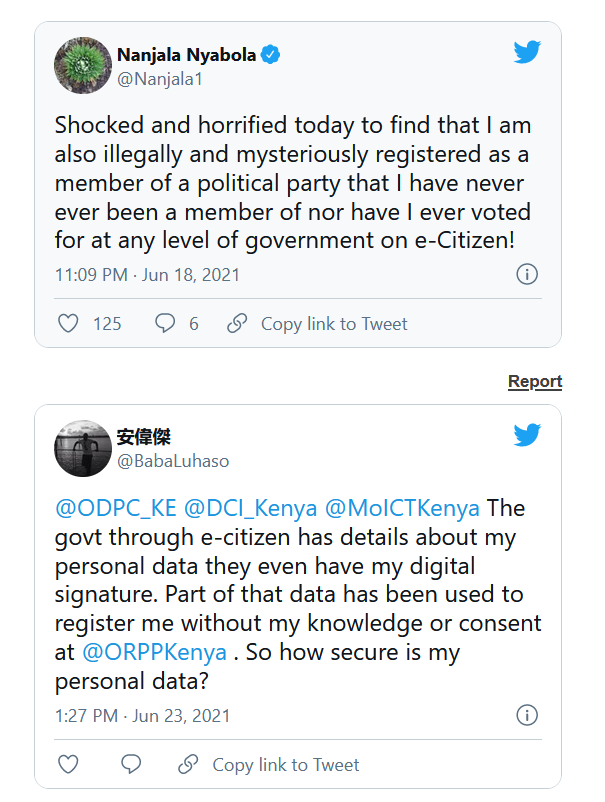Like Nanjala Nyabola's tweet with the heart icon
This screenshot has width=605, height=802.
coord(68,323)
